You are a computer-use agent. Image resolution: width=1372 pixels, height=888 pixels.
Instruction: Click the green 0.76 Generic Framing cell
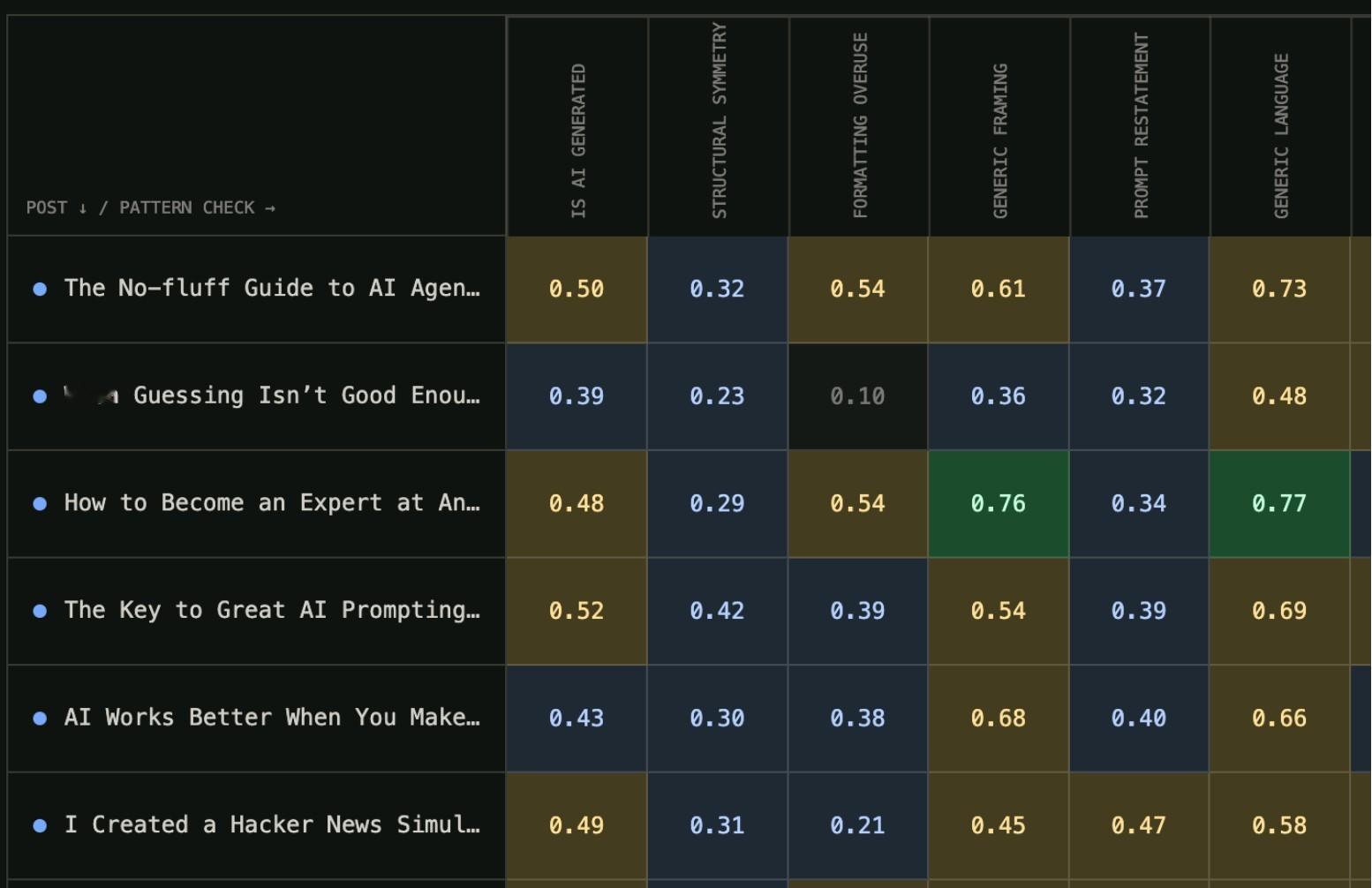tap(999, 504)
